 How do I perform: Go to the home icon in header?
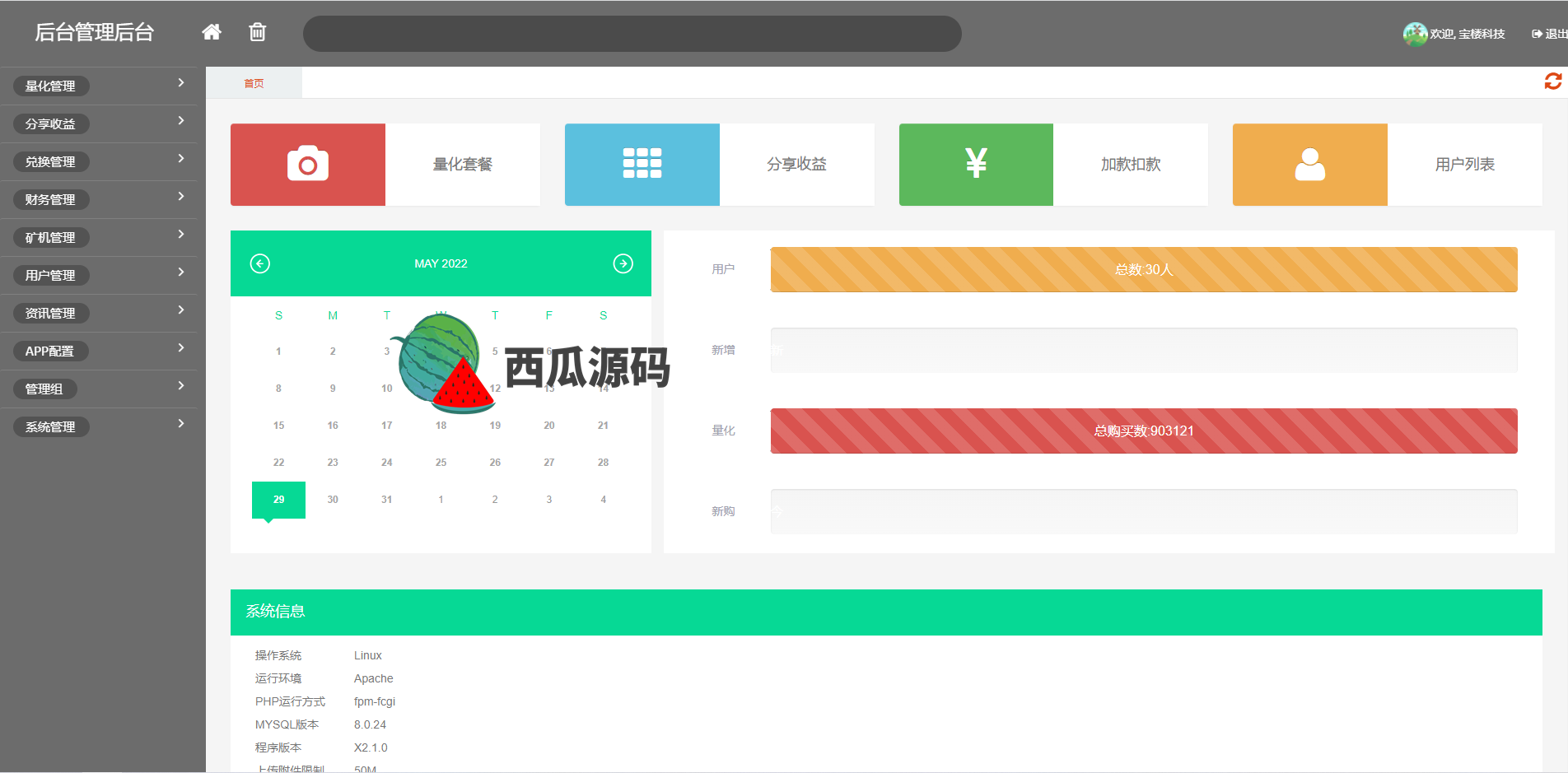[x=212, y=32]
